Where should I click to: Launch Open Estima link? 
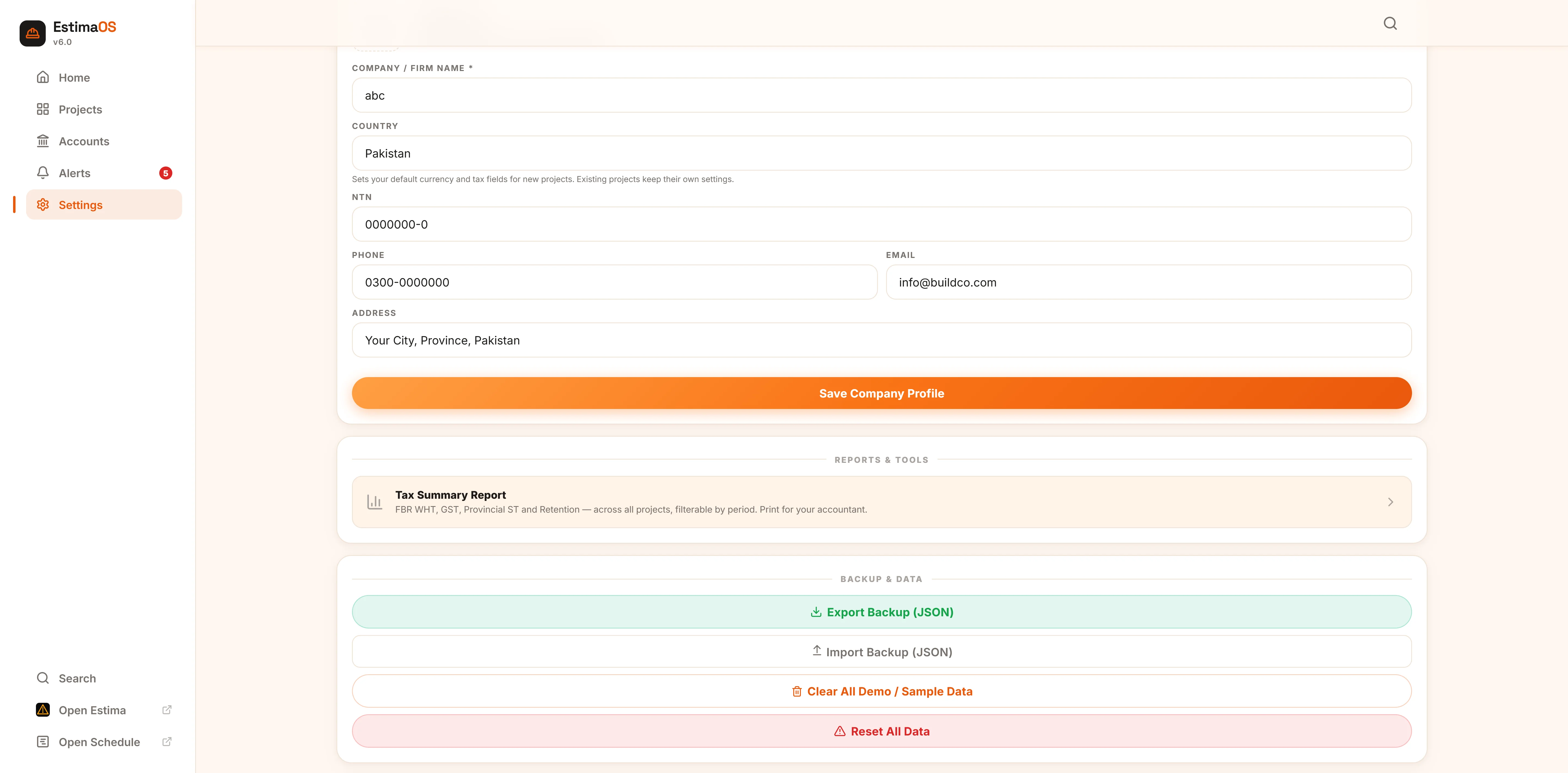(x=104, y=710)
